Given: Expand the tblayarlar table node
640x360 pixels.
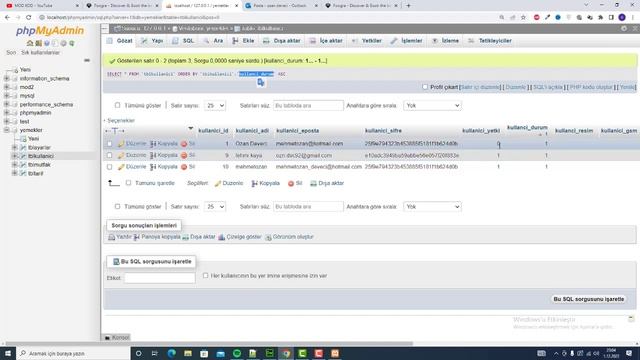Looking at the screenshot, I should [x=15, y=147].
